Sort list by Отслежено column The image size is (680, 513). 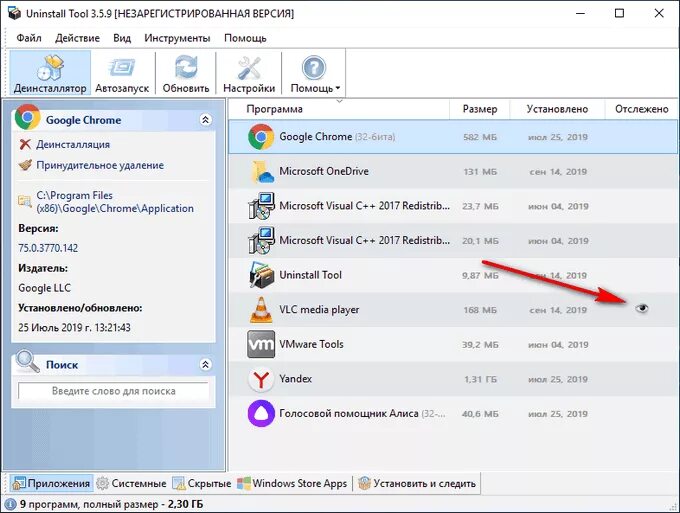tap(641, 109)
